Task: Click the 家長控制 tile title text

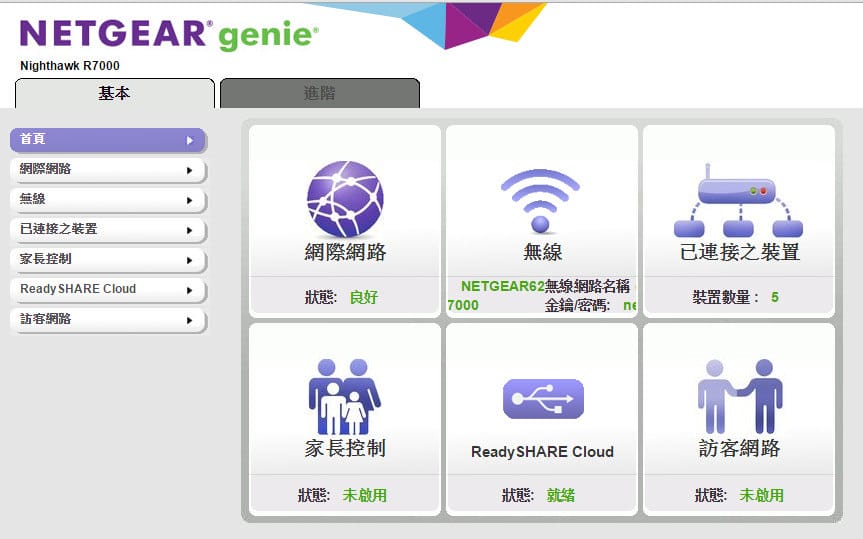Action: tap(345, 448)
